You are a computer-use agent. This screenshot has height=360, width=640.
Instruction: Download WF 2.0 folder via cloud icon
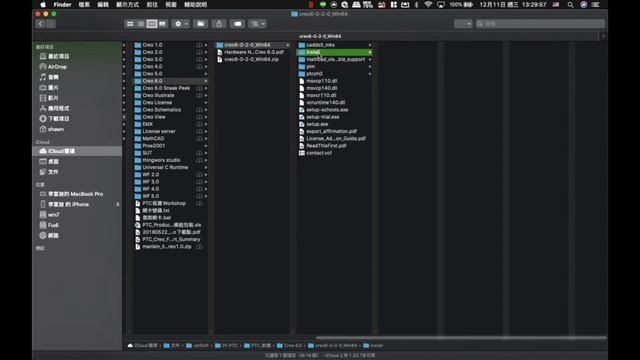point(199,175)
